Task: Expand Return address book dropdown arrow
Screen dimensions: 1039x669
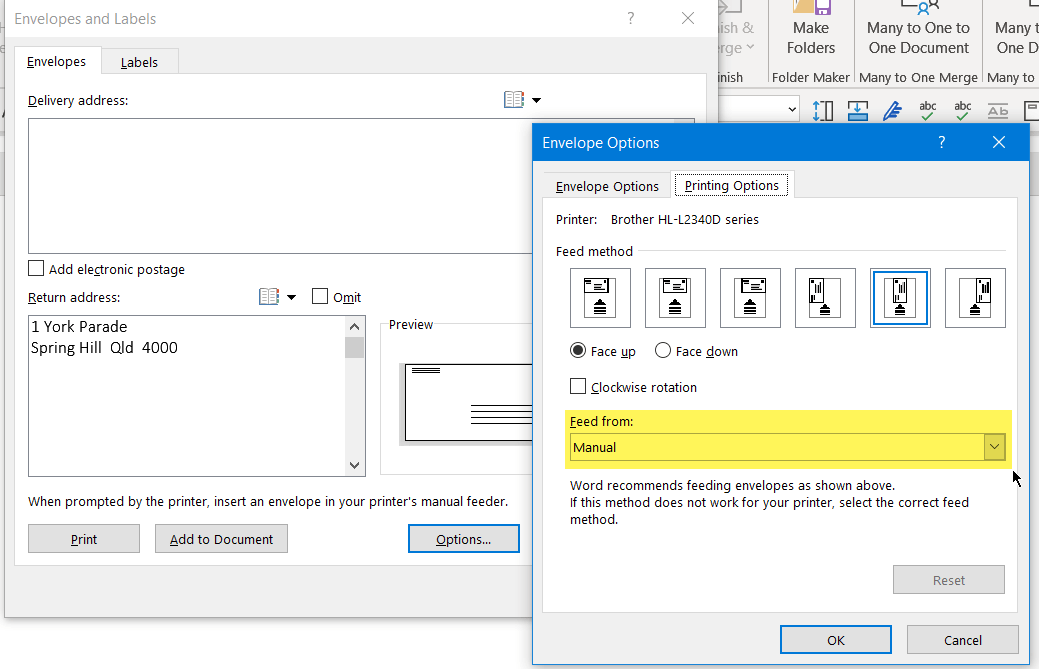Action: tap(292, 297)
